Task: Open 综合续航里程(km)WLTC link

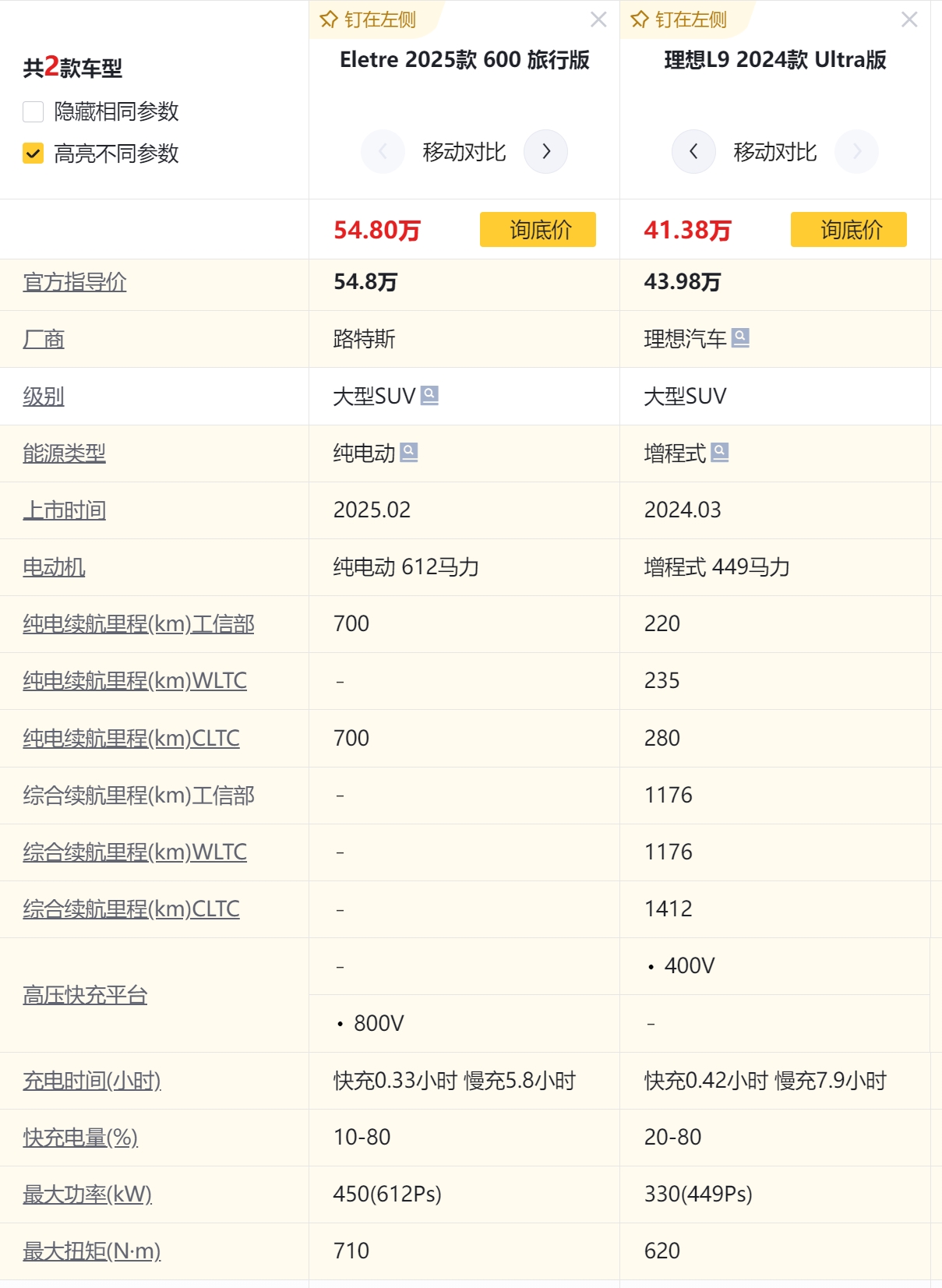Action: pyautogui.click(x=135, y=852)
